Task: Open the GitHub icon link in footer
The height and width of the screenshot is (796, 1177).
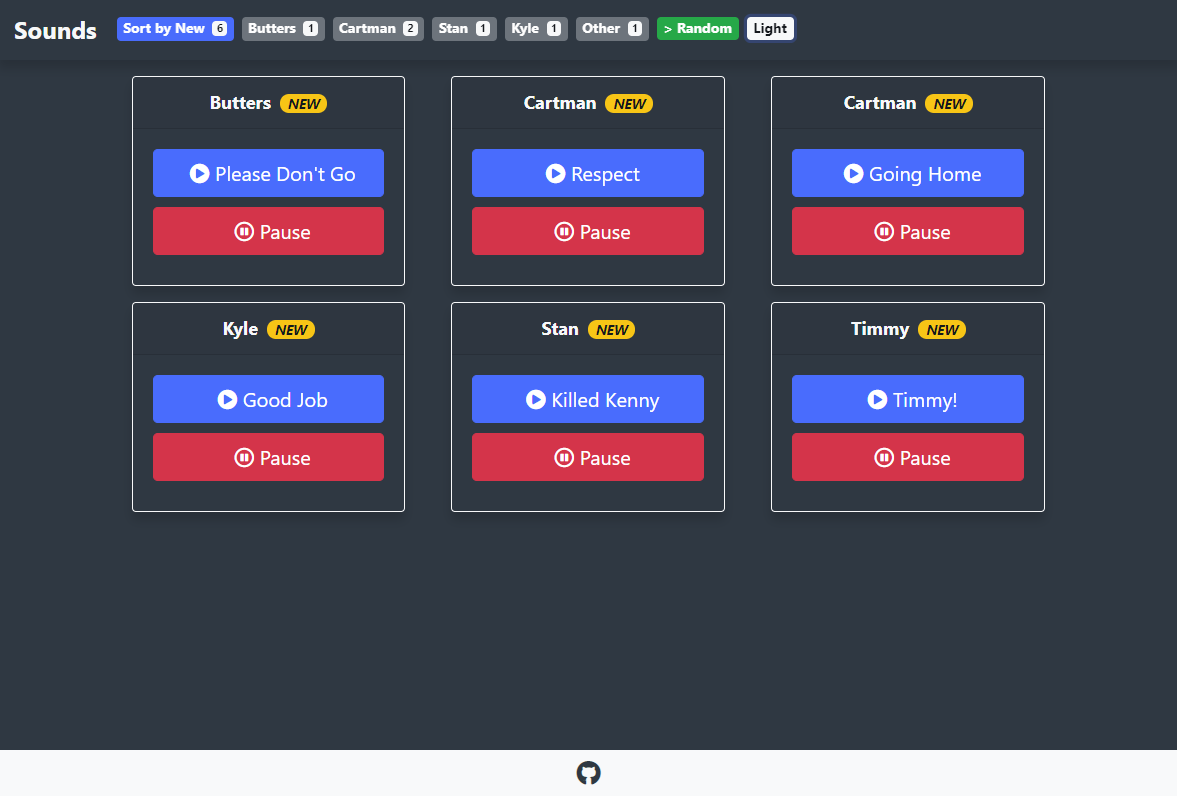Action: (588, 773)
